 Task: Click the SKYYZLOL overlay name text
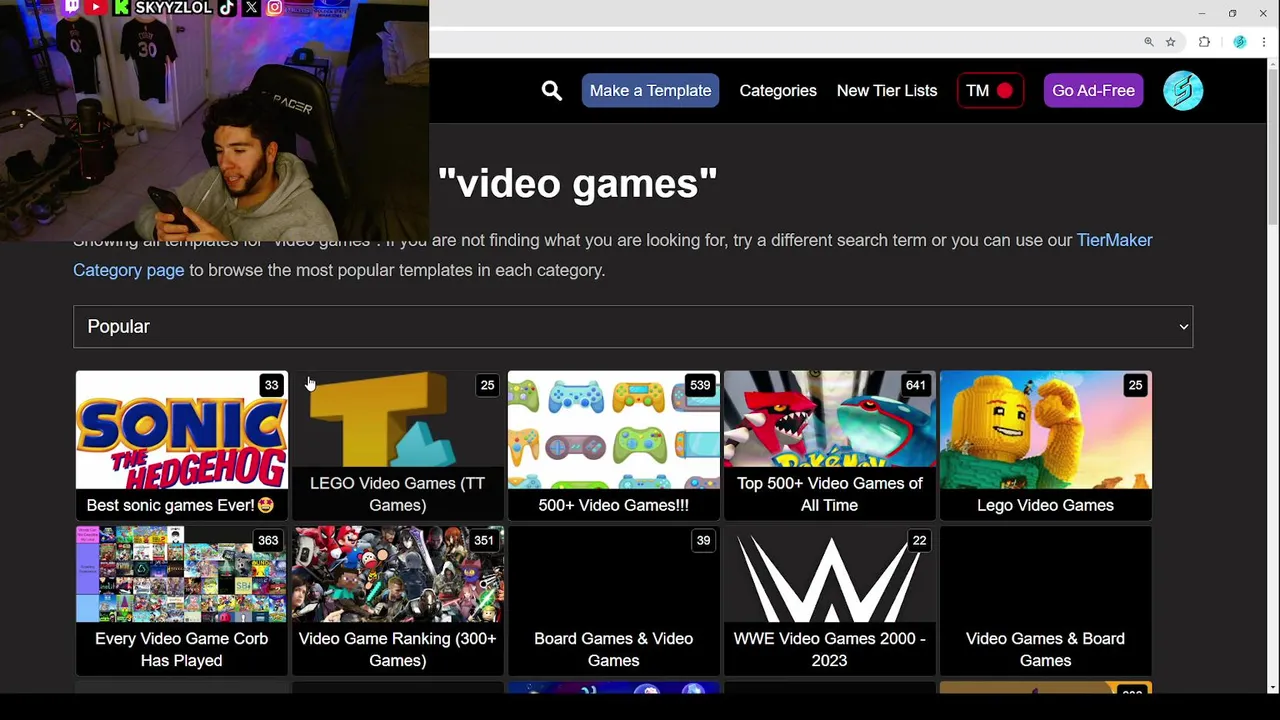tap(173, 7)
